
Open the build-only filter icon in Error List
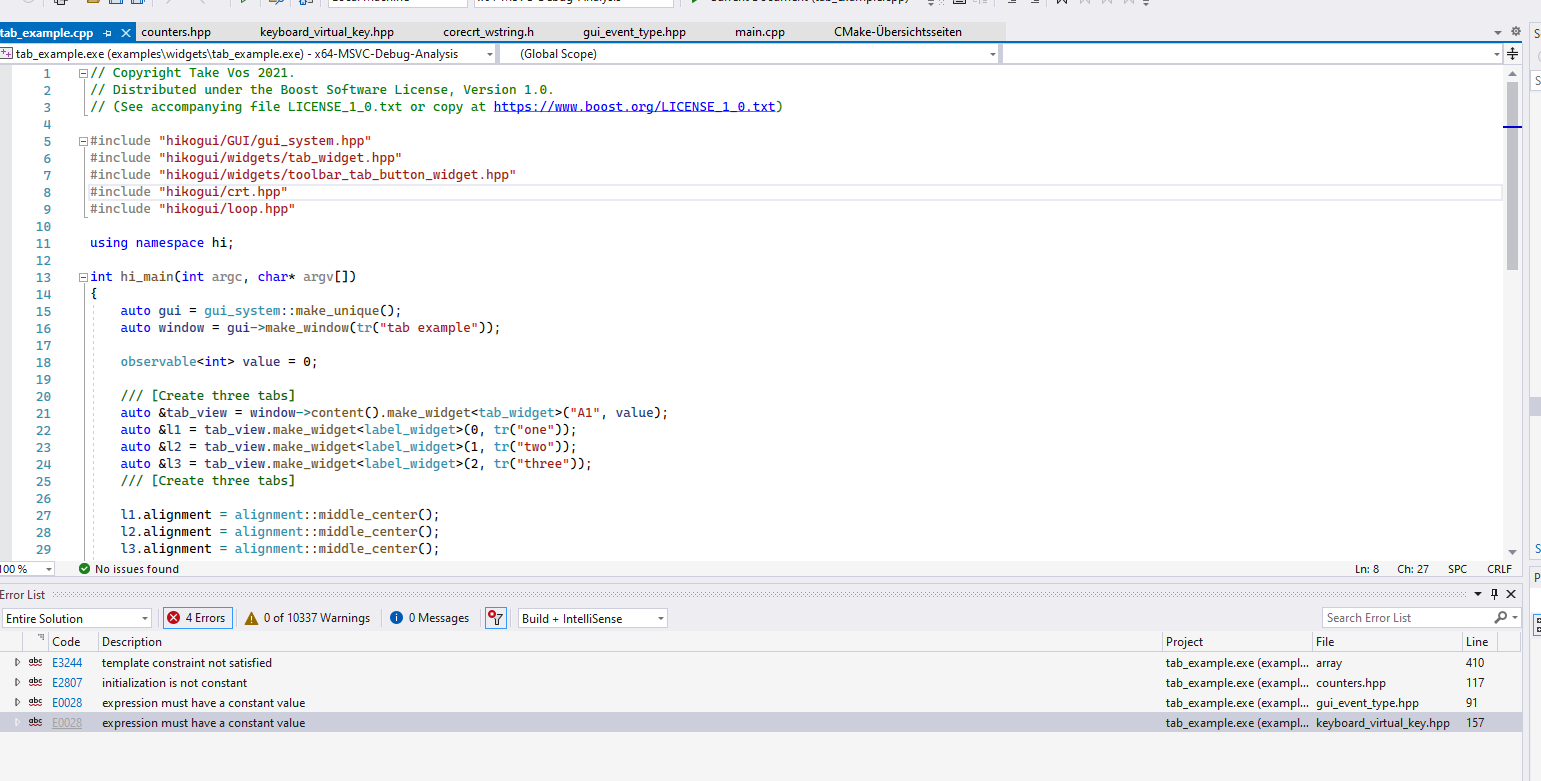(495, 618)
